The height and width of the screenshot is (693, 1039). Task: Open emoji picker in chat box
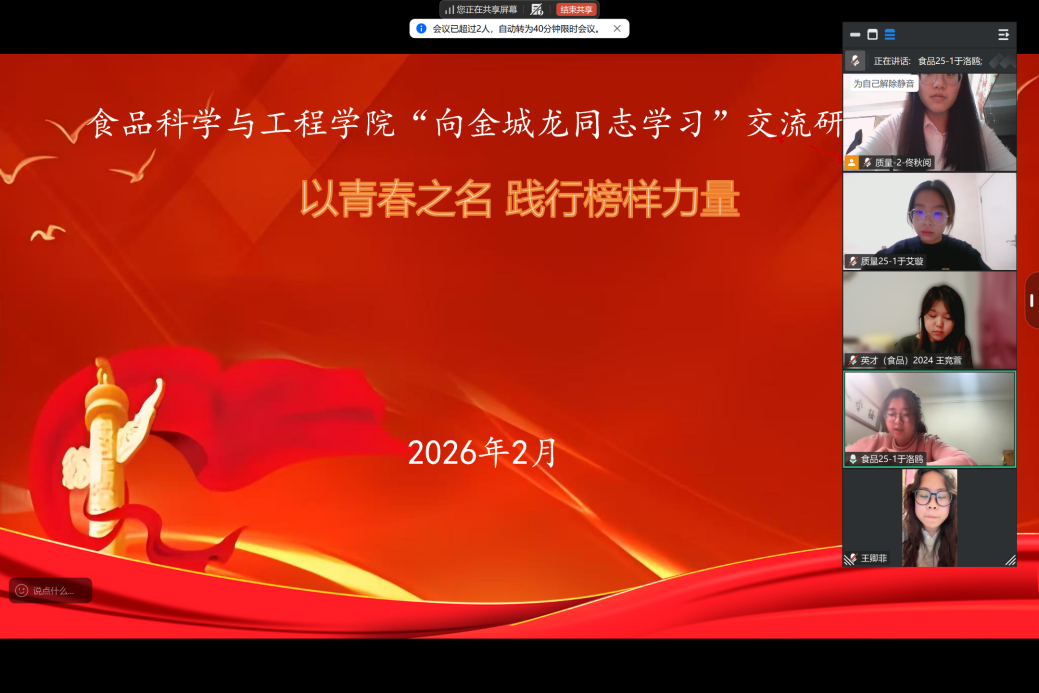point(22,591)
